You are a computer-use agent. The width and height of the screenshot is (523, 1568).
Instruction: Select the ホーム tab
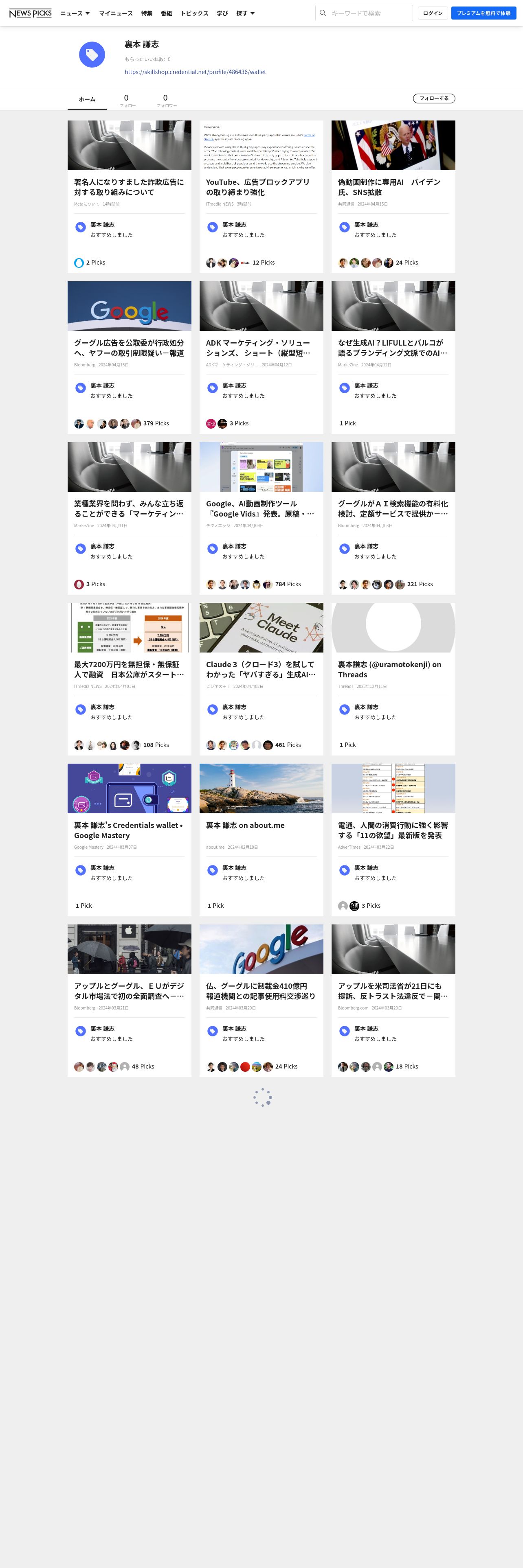(x=87, y=99)
